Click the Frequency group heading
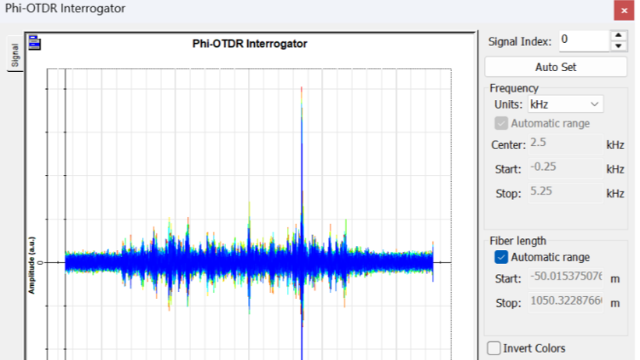The width and height of the screenshot is (640, 360). coord(514,88)
